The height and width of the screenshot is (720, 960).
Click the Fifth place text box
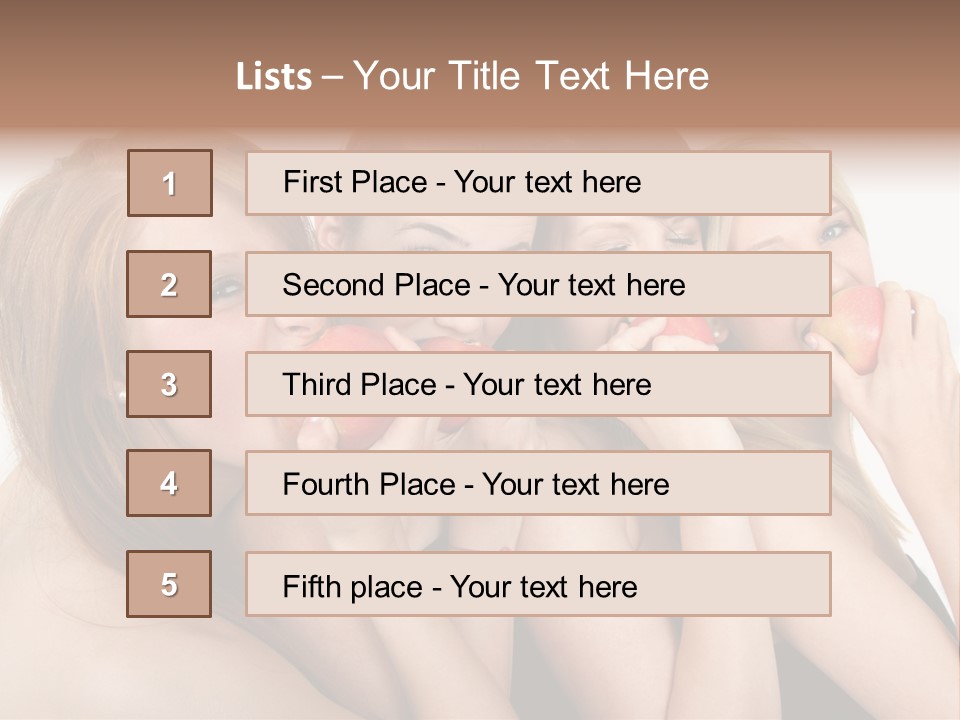click(x=538, y=584)
